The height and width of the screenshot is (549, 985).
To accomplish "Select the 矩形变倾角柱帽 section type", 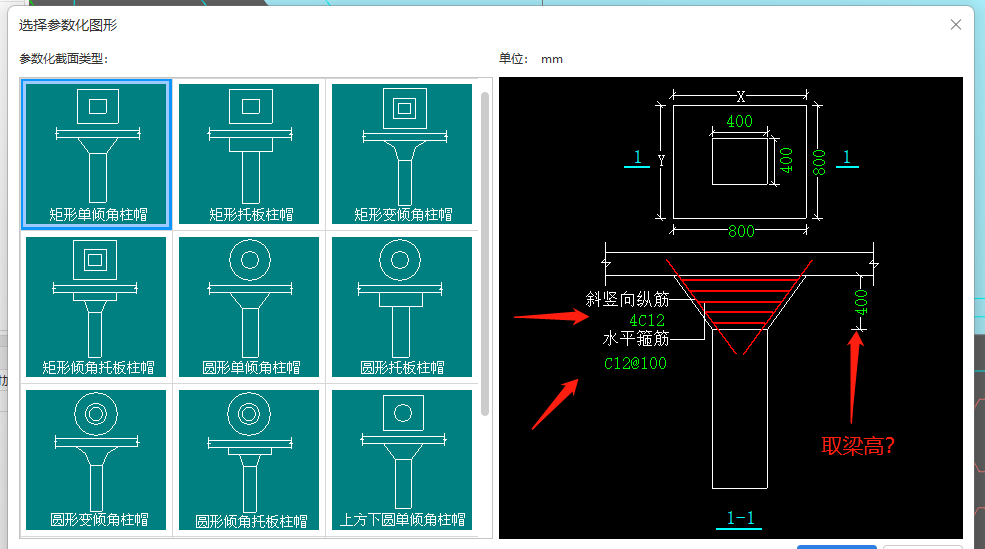I will 402,154.
